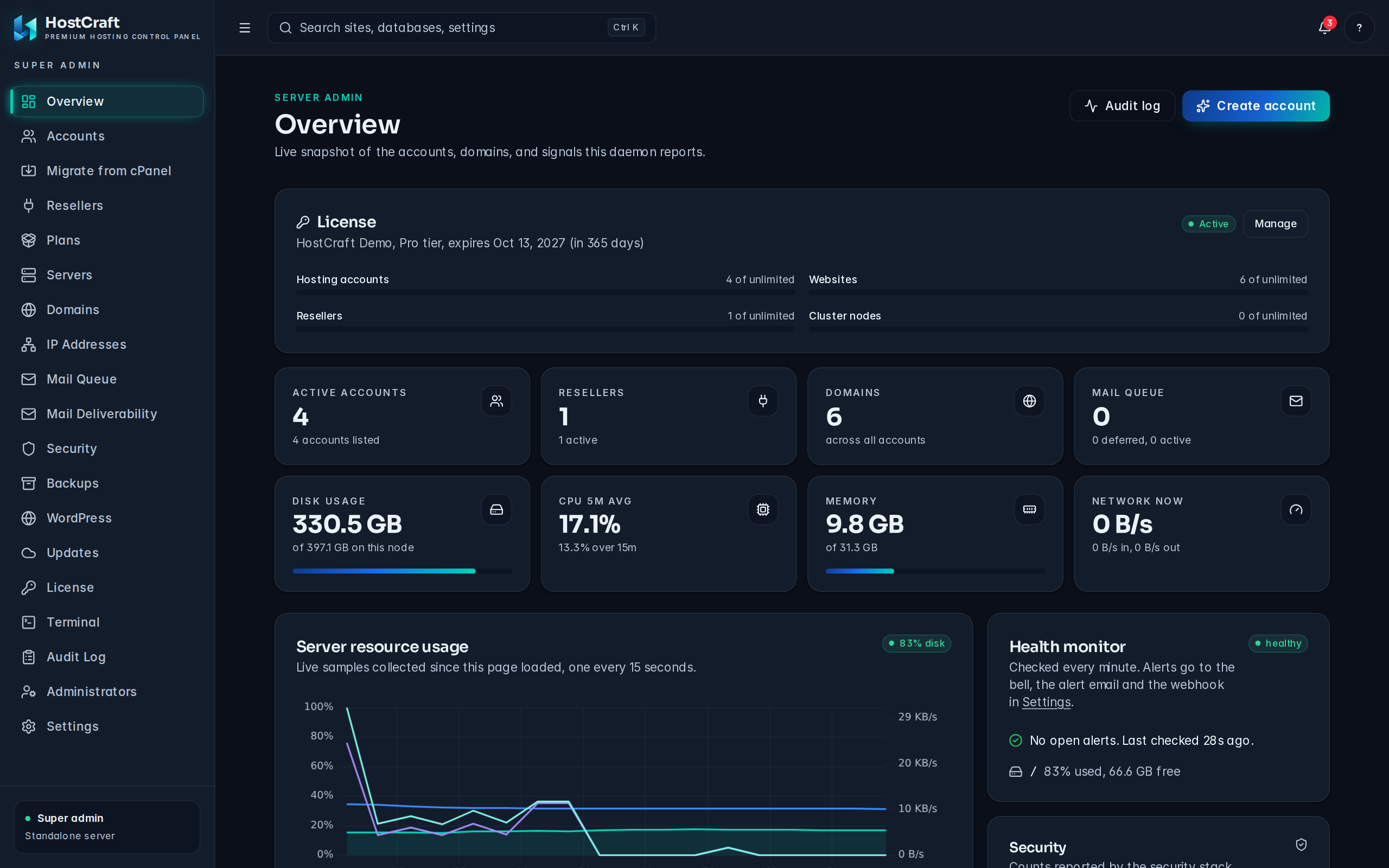Click the healthy status badge

point(1278,643)
